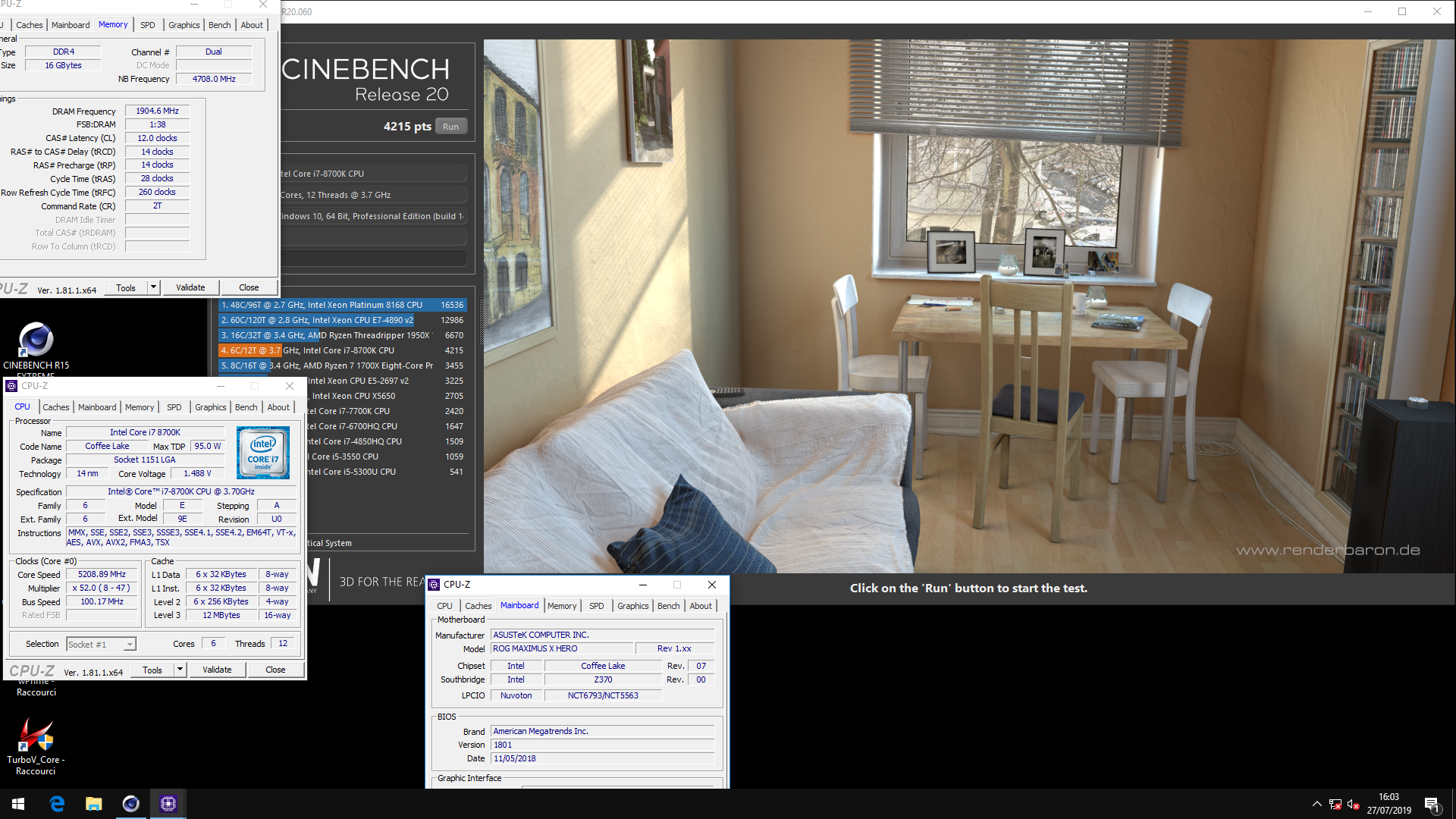Switch to Cinebench taskbar icon
This screenshot has width=1456, height=819.
click(x=131, y=804)
